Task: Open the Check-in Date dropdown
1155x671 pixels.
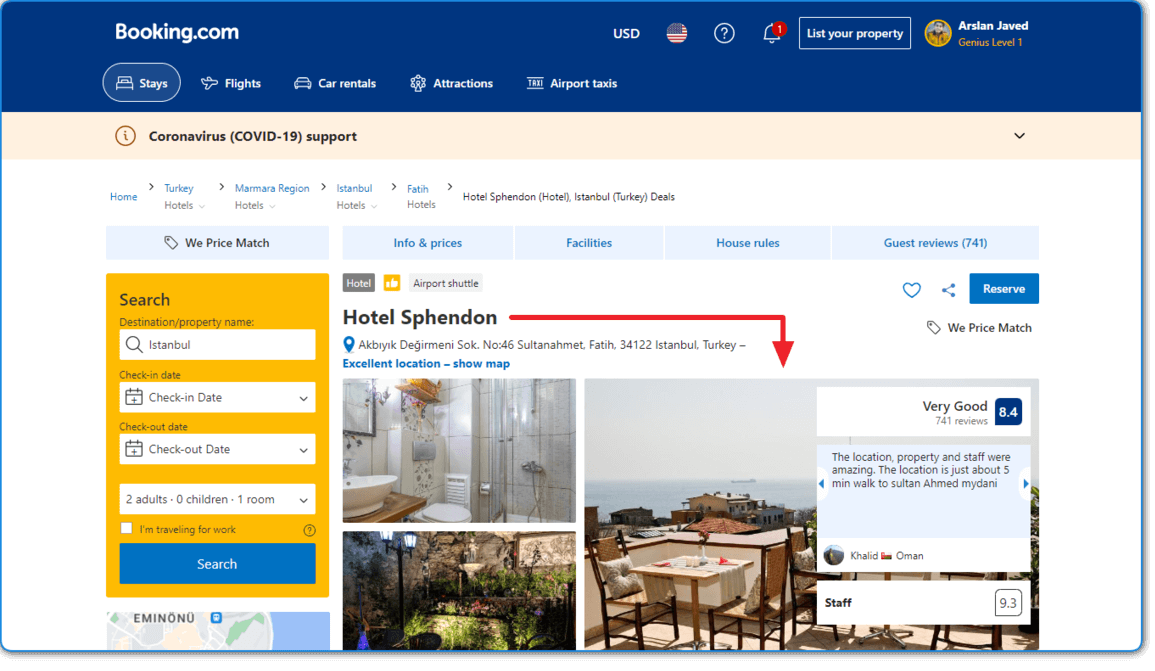Action: coord(217,398)
